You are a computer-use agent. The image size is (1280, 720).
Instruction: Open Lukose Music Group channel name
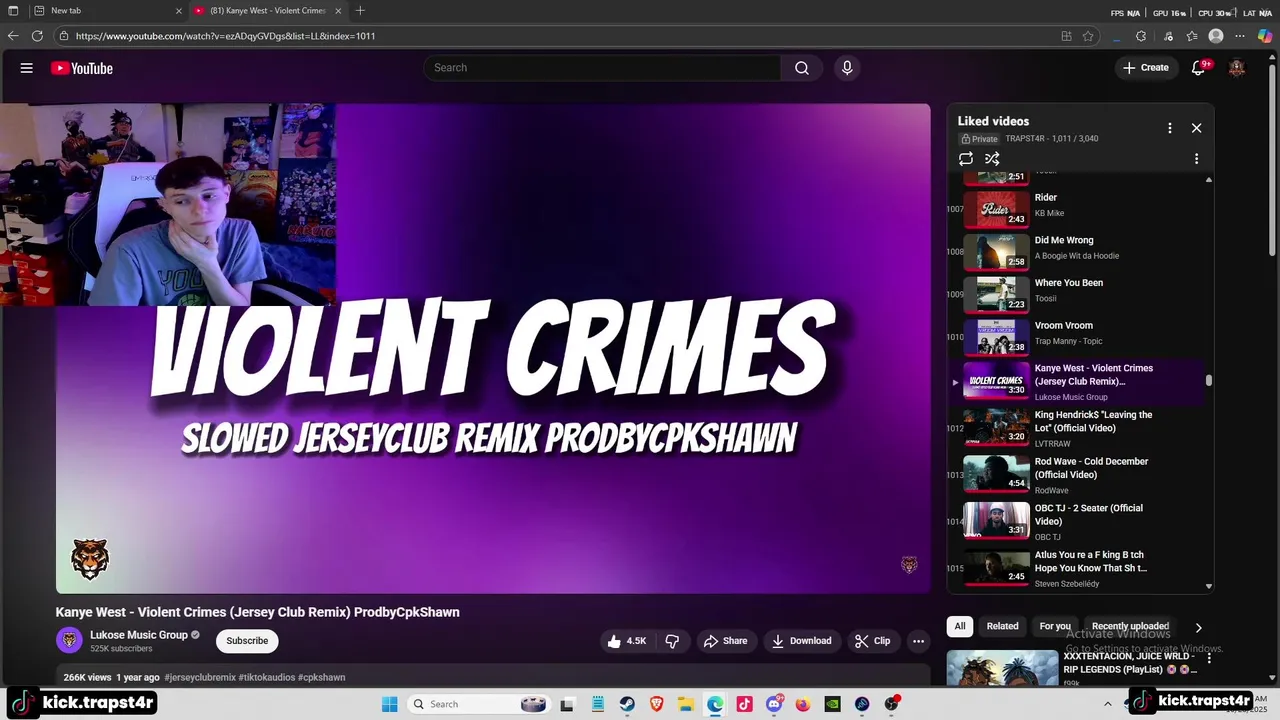tap(139, 635)
